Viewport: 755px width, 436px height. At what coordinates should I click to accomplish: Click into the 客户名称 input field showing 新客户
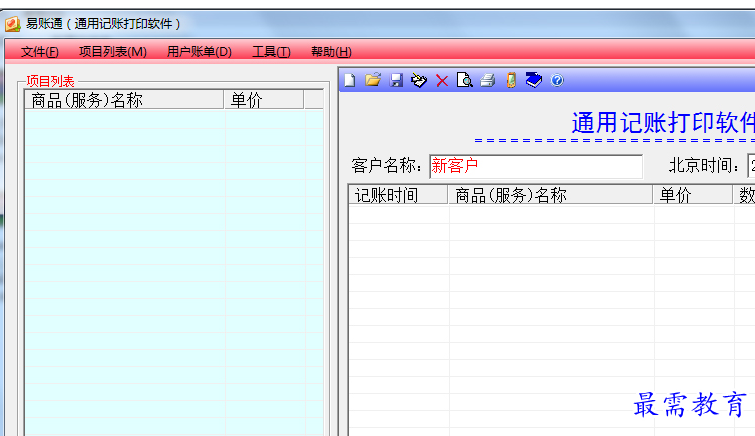(x=536, y=166)
